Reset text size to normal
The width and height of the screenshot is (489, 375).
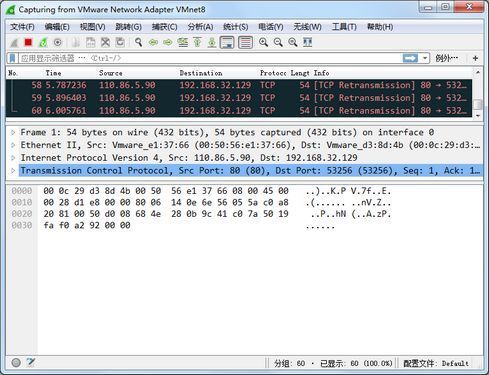[293, 42]
